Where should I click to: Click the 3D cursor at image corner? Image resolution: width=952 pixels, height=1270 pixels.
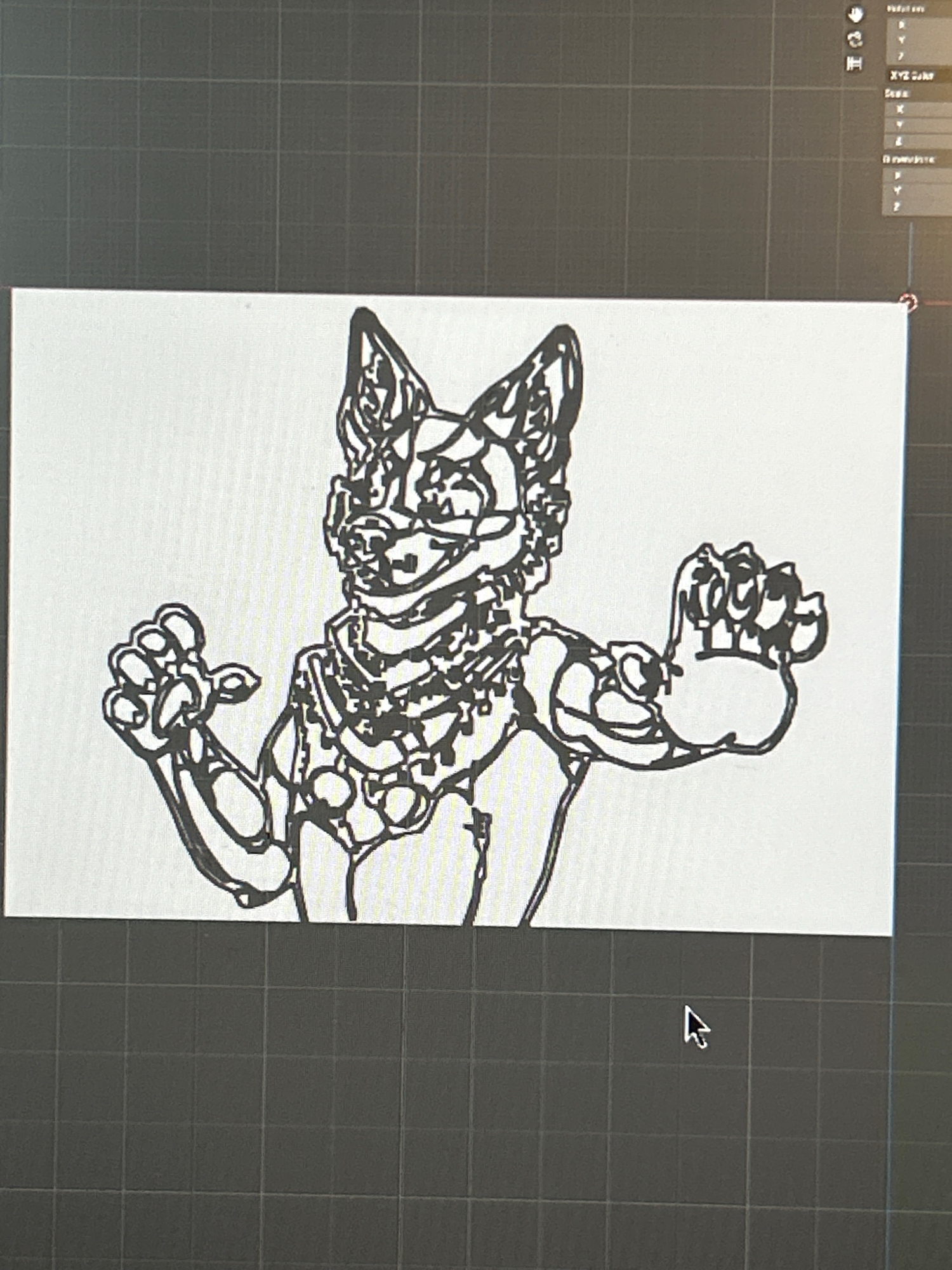pyautogui.click(x=909, y=302)
